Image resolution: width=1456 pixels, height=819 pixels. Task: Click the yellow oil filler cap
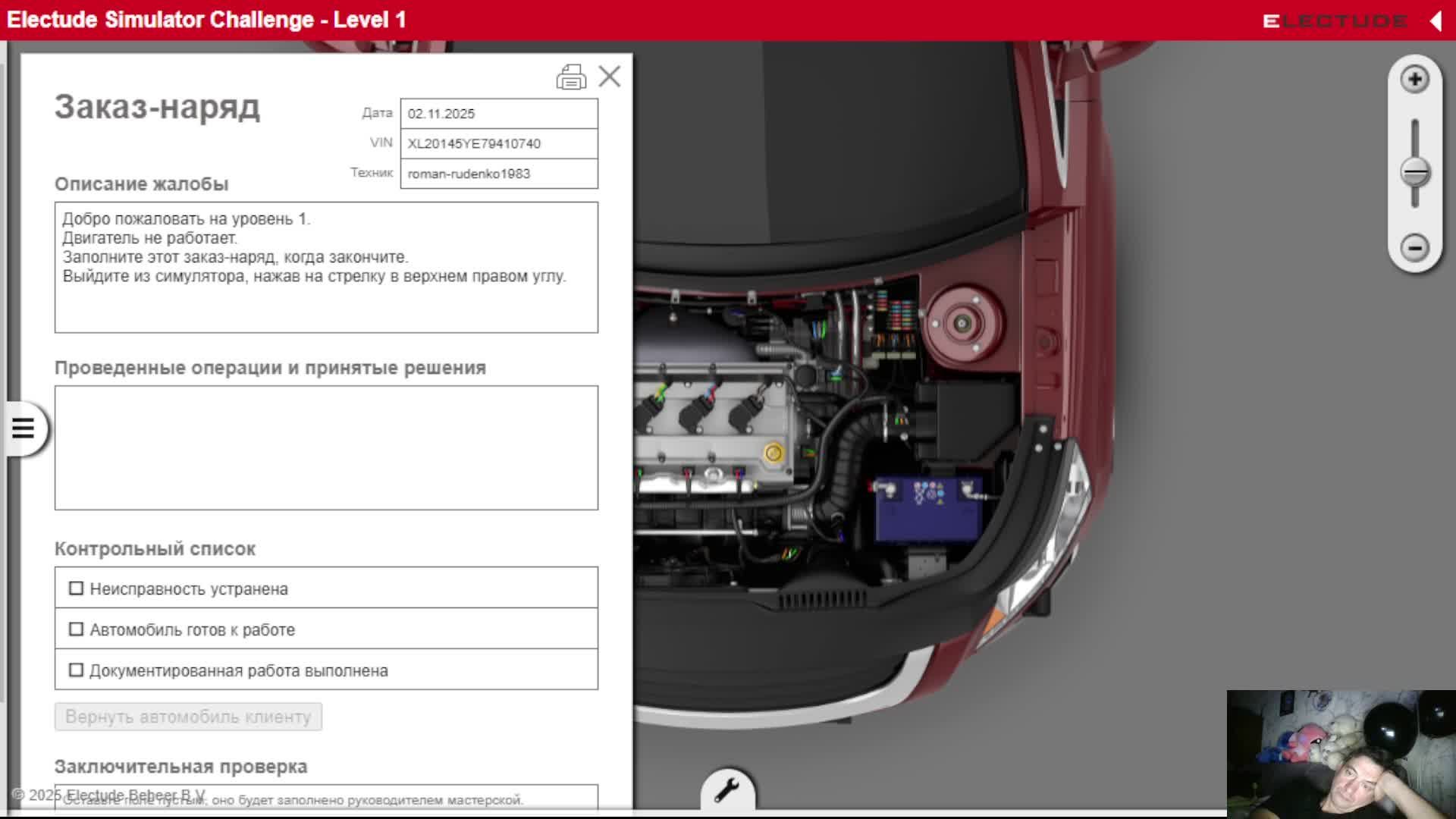pos(773,453)
